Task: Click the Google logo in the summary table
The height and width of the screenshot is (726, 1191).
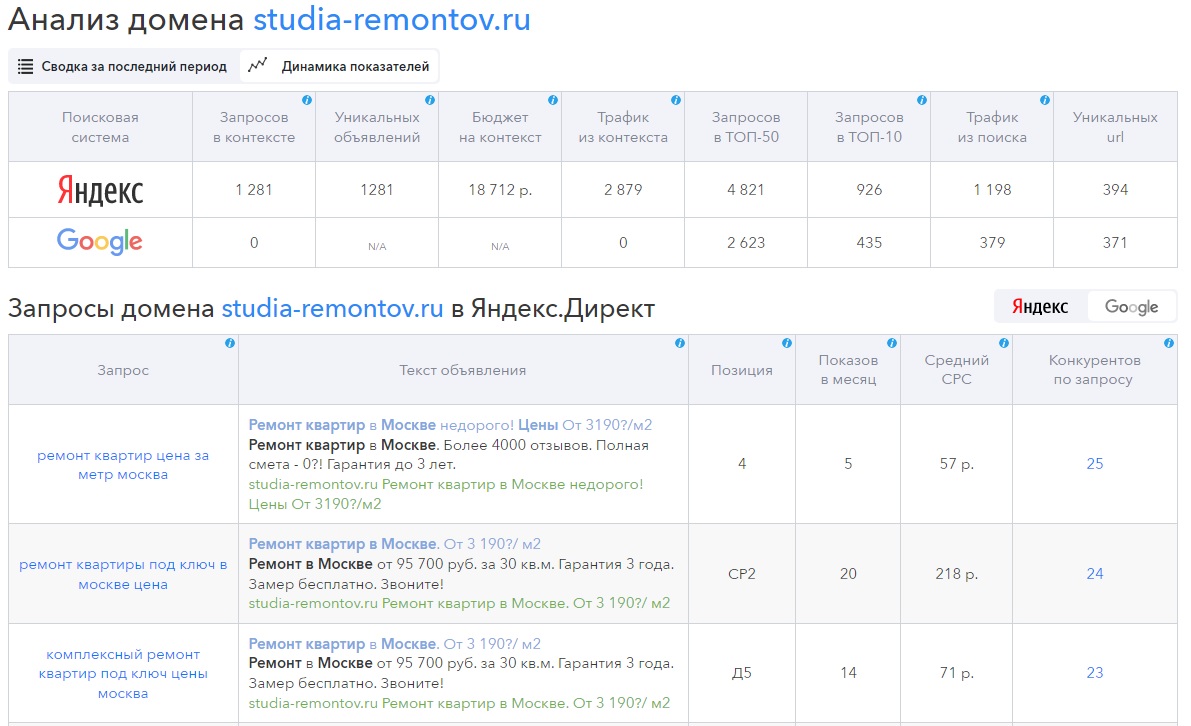Action: 100,241
